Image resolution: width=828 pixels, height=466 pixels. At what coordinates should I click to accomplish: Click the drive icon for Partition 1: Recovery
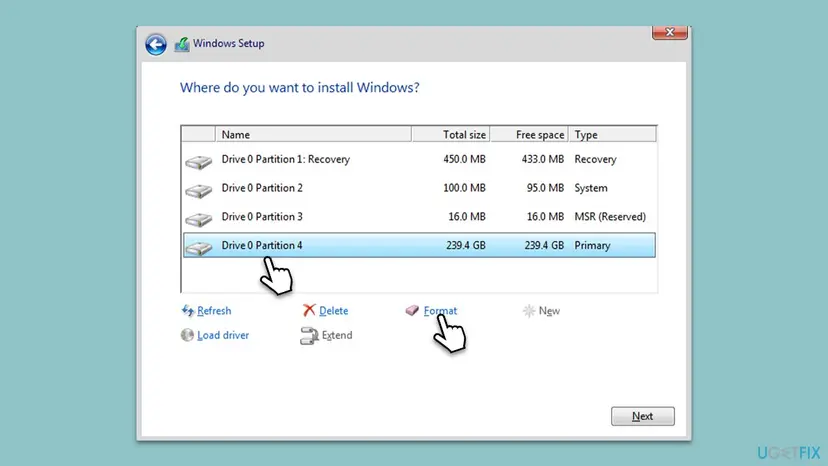(199, 162)
